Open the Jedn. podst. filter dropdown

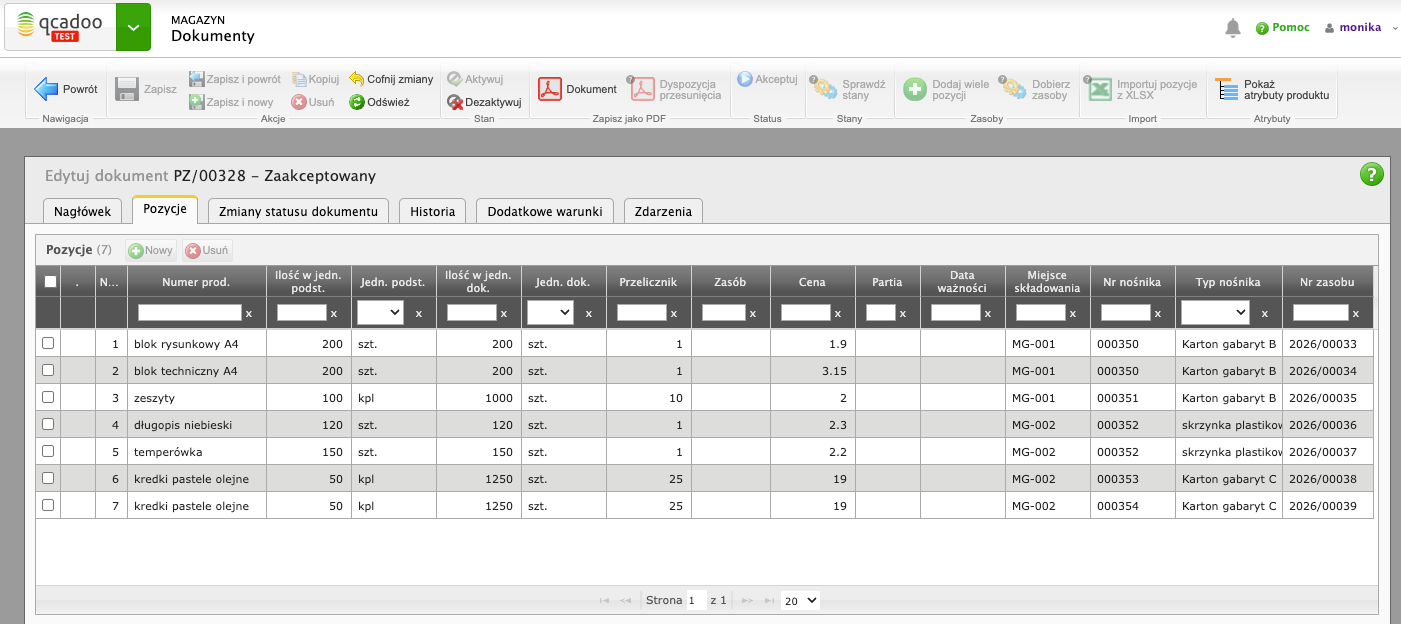click(380, 313)
